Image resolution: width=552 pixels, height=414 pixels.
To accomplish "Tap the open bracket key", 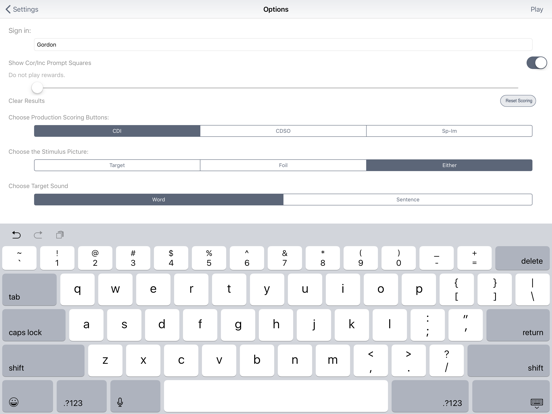I will click(x=457, y=290).
